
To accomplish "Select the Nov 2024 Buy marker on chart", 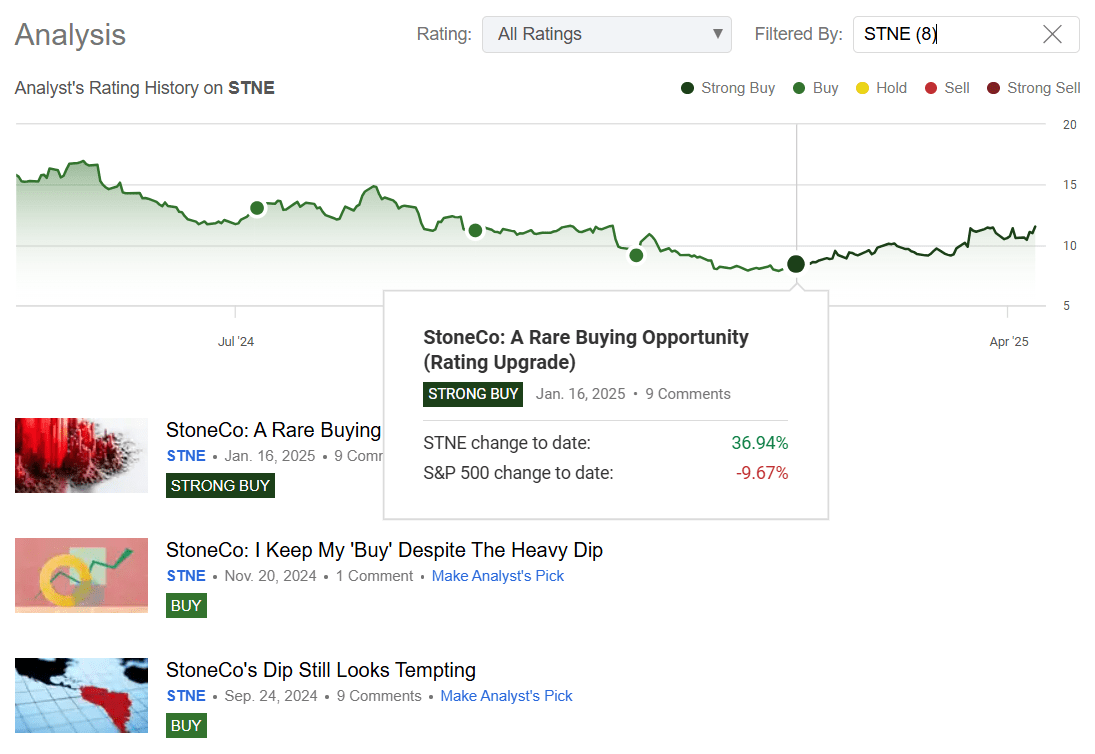I will tap(636, 255).
